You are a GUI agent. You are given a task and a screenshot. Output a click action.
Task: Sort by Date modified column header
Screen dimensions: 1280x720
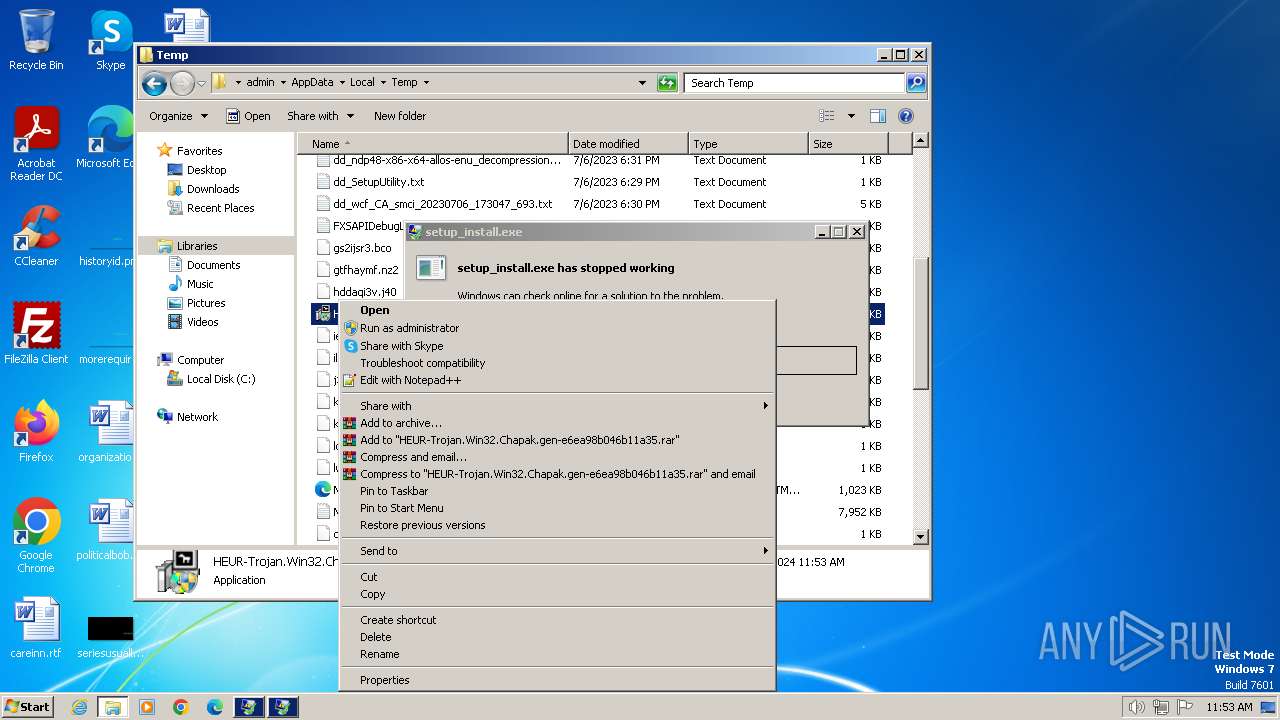pyautogui.click(x=628, y=144)
